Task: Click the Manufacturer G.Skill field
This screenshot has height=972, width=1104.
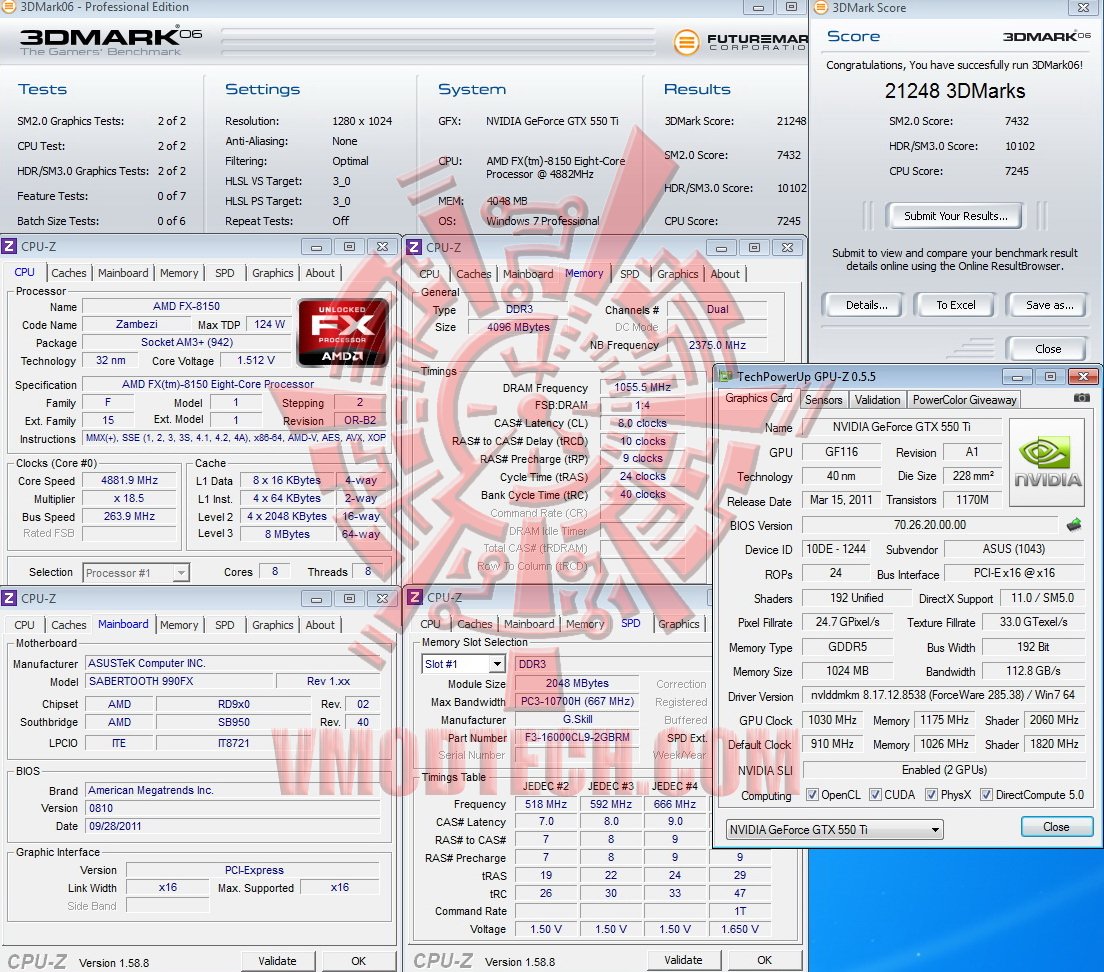Action: [577, 719]
